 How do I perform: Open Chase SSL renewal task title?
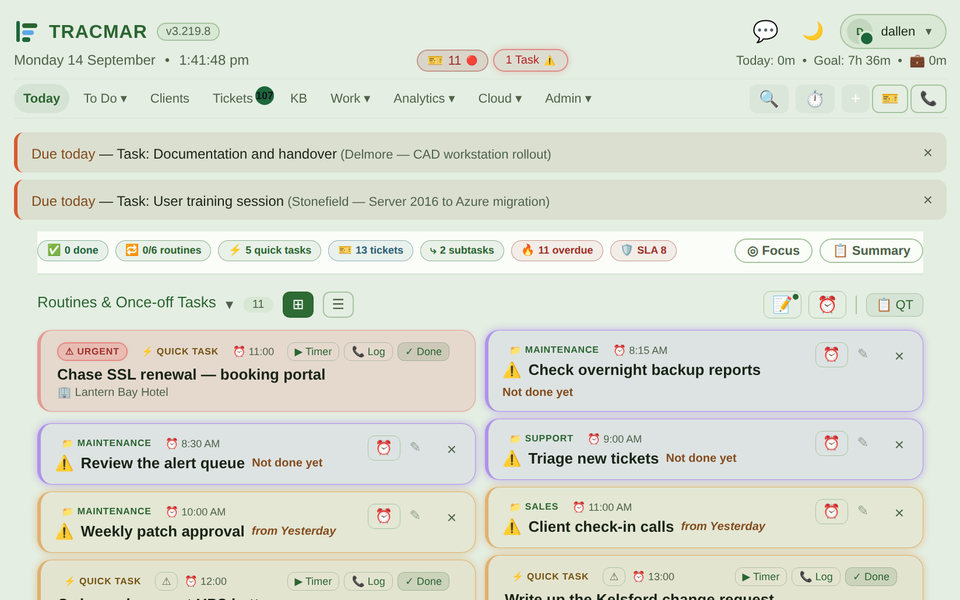[x=191, y=375]
